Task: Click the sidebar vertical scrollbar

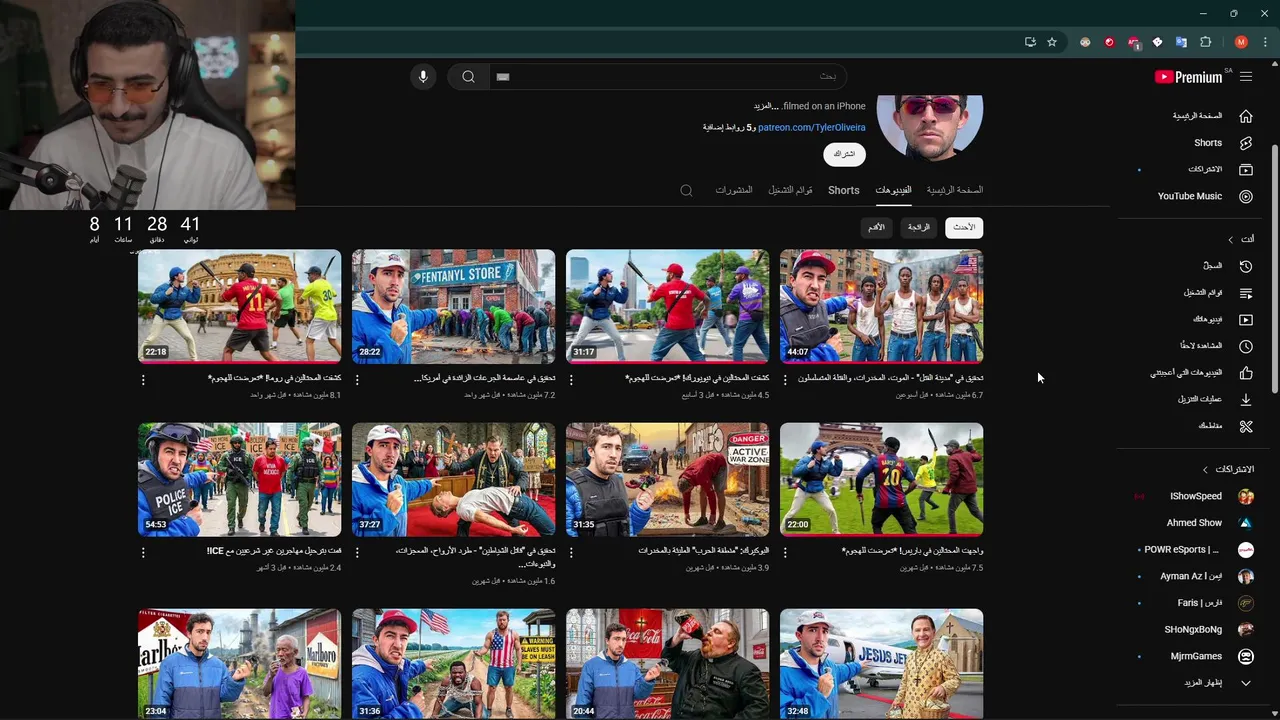Action: pyautogui.click(x=1275, y=270)
